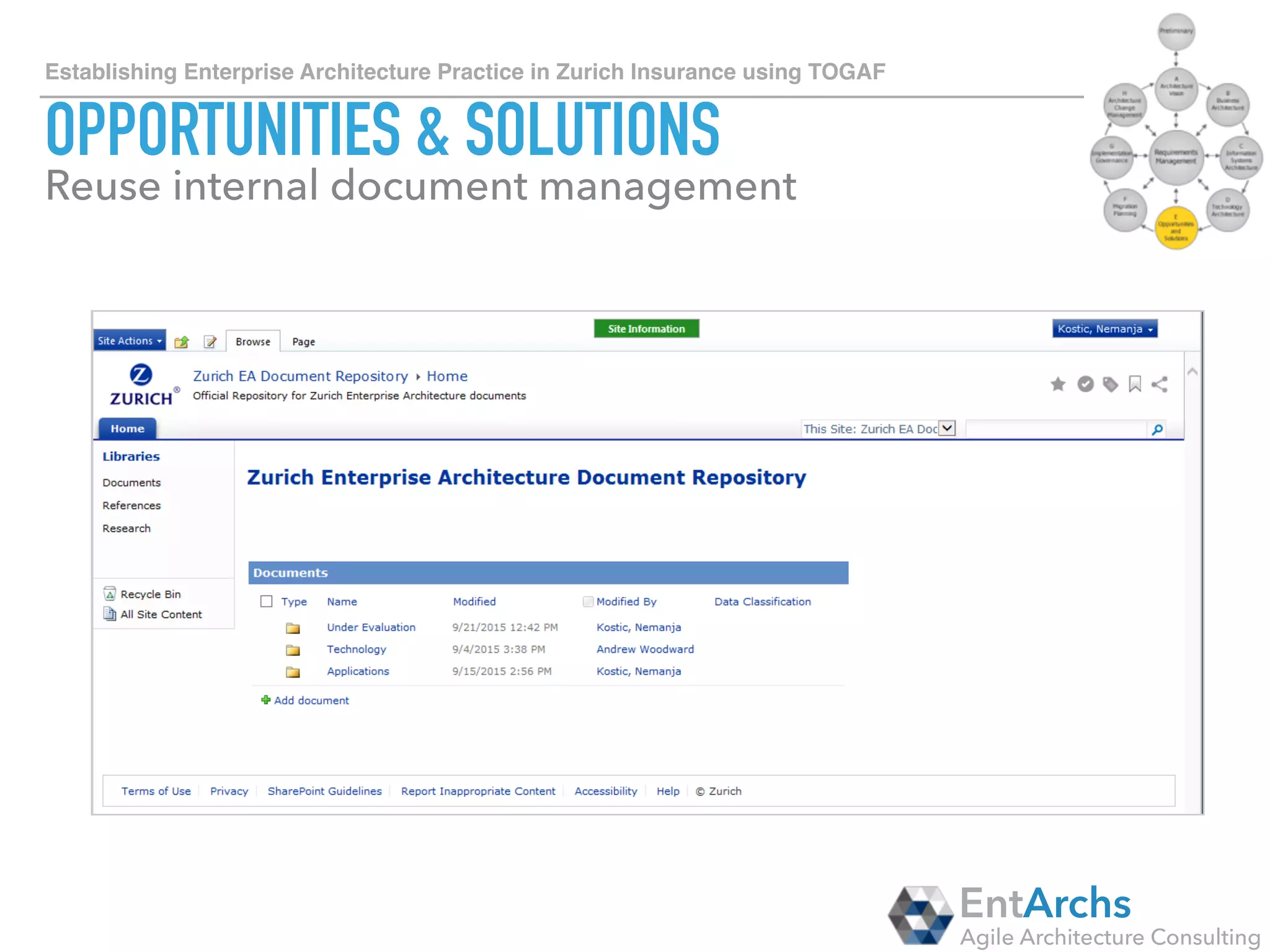The height and width of the screenshot is (952, 1270).
Task: Click the 9/4/2015 3:38 PM modified date
Action: coord(499,650)
